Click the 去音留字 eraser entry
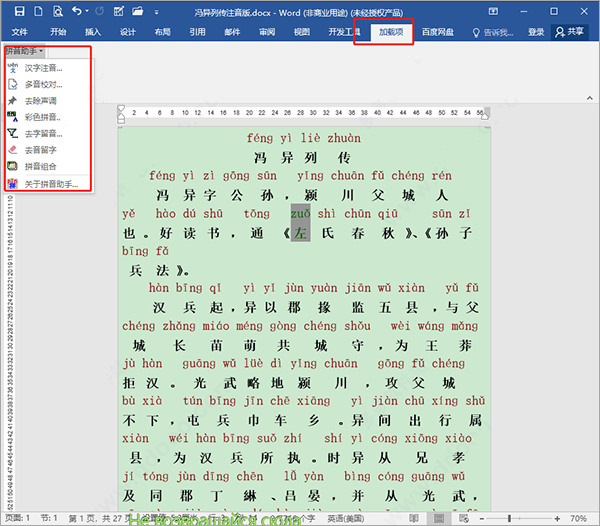Screen dimensions: 600x526 pyautogui.click(x=42, y=149)
